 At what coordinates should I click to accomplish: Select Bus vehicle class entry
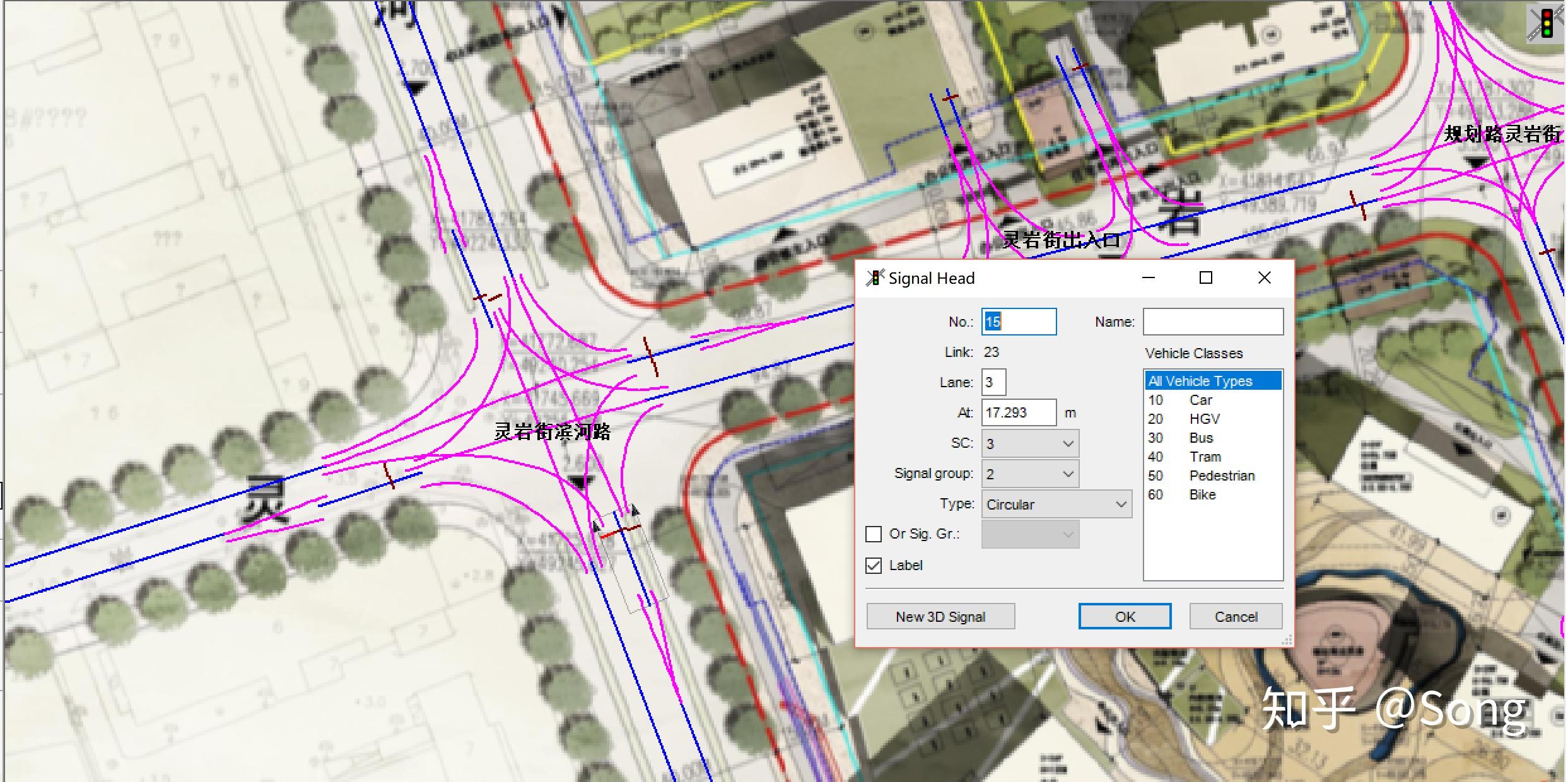(1201, 438)
